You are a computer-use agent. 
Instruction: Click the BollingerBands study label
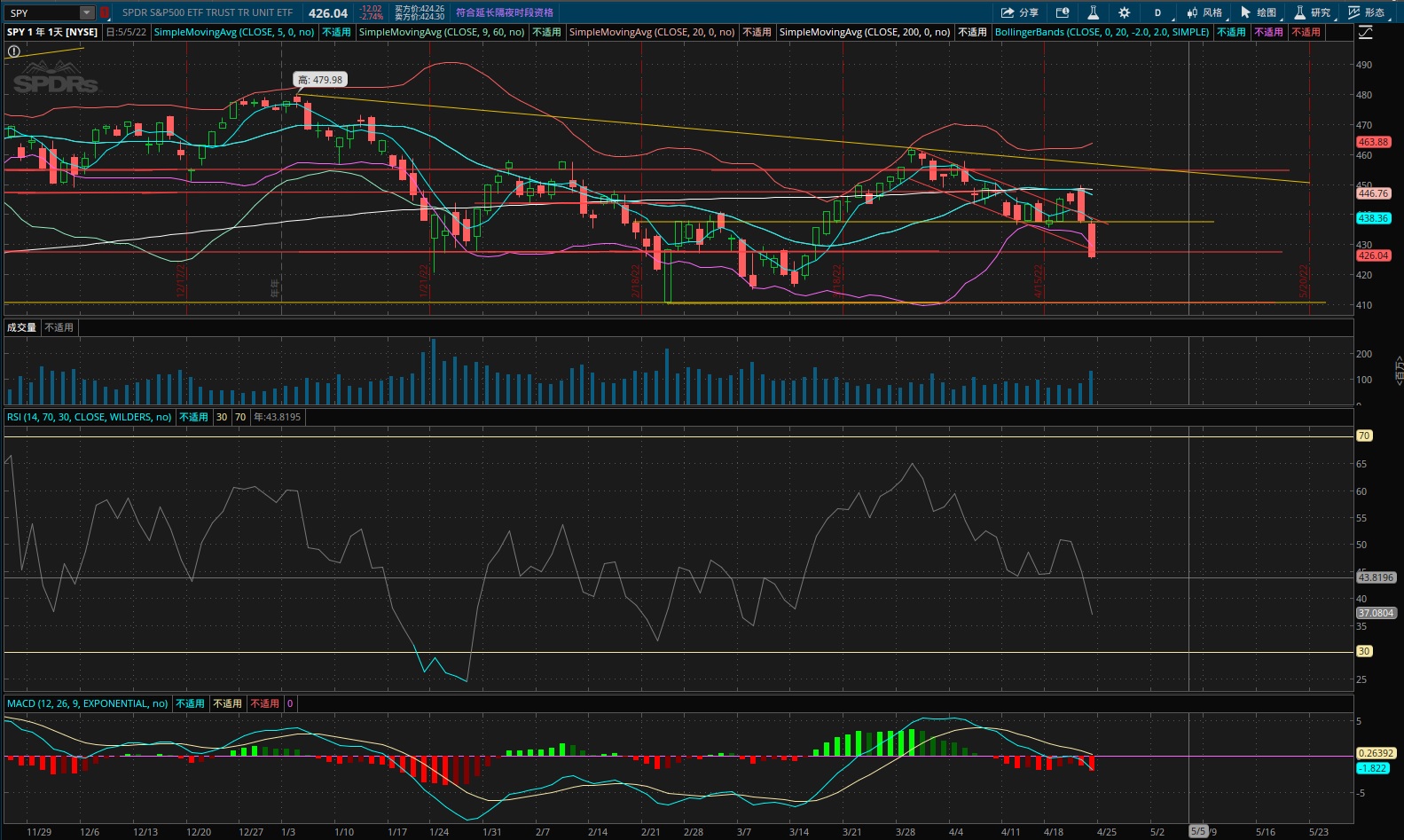click(1102, 32)
